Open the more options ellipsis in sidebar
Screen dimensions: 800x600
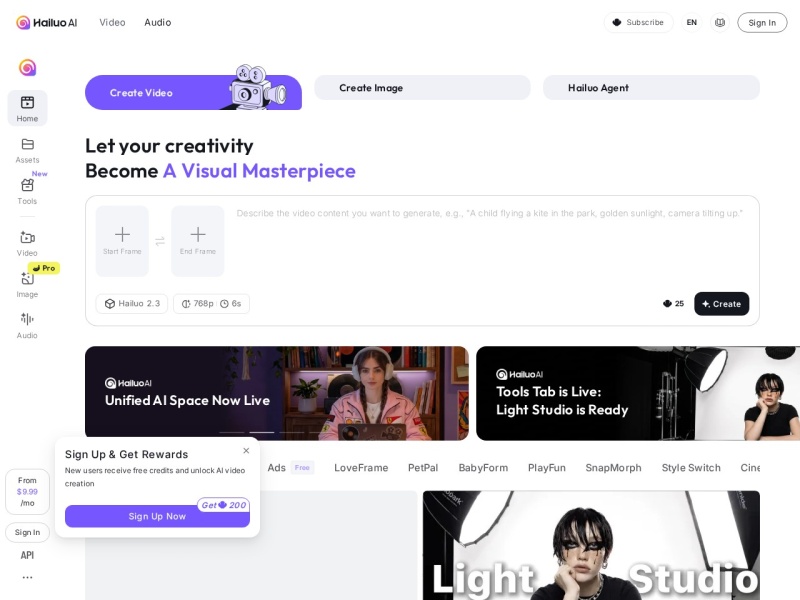28,577
